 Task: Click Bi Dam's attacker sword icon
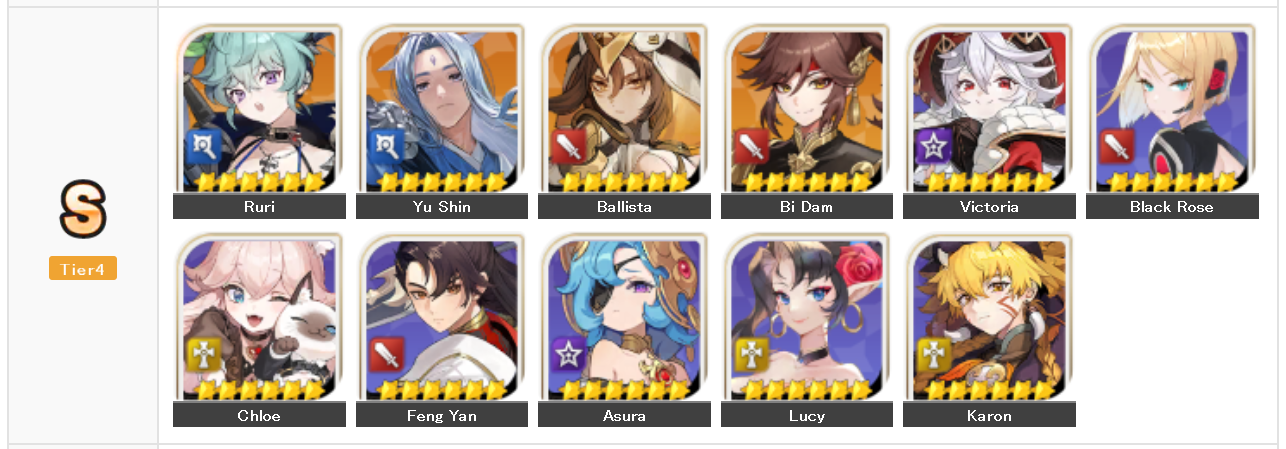[x=751, y=147]
